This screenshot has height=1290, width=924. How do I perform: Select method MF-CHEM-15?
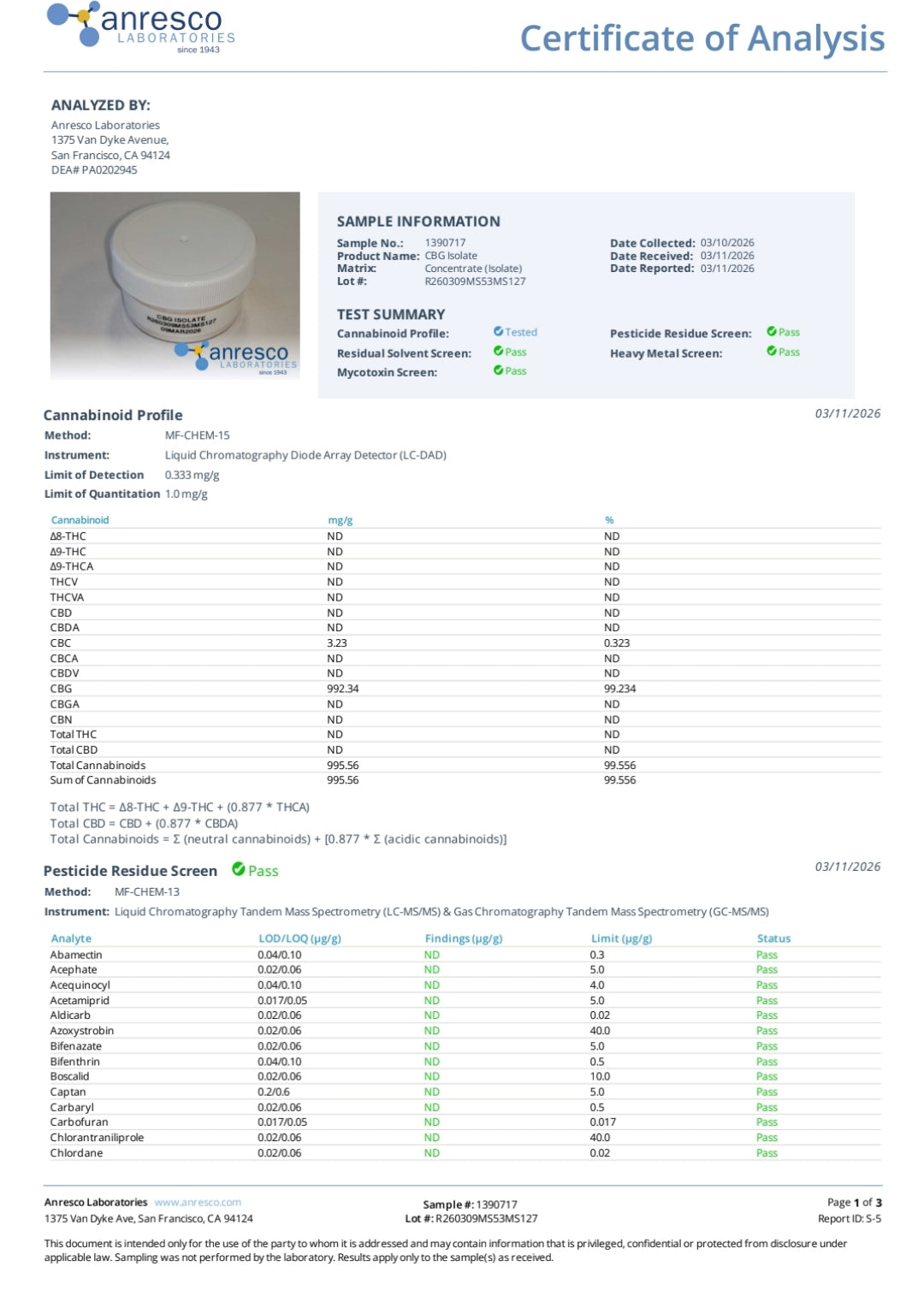coord(197,435)
